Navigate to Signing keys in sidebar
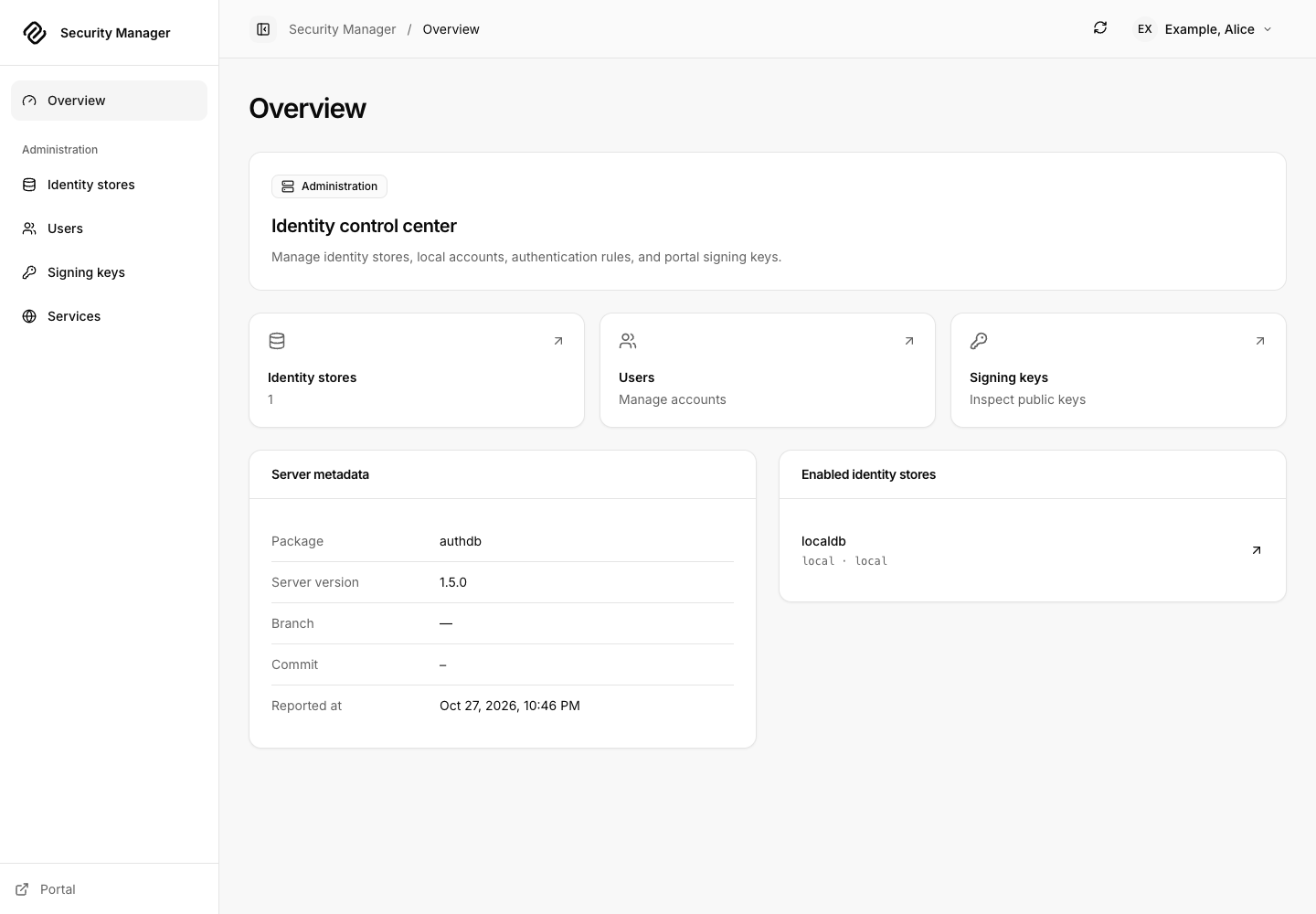The image size is (1316, 914). (x=109, y=272)
